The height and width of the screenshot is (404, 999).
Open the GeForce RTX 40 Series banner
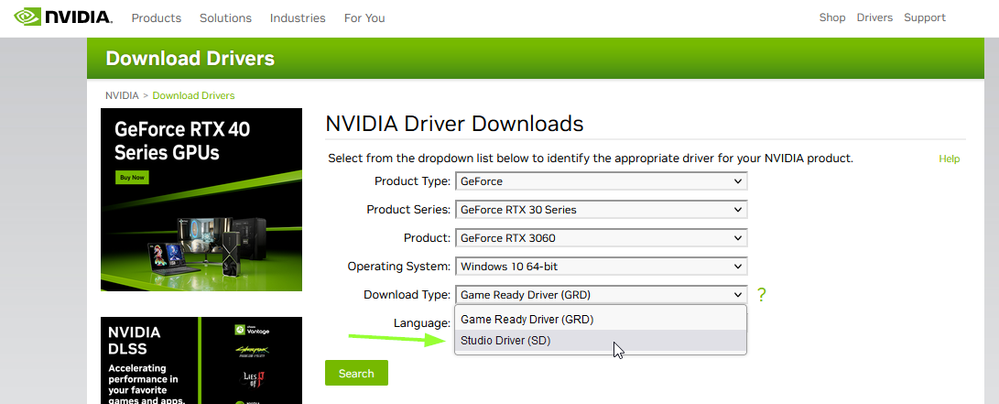click(x=201, y=200)
